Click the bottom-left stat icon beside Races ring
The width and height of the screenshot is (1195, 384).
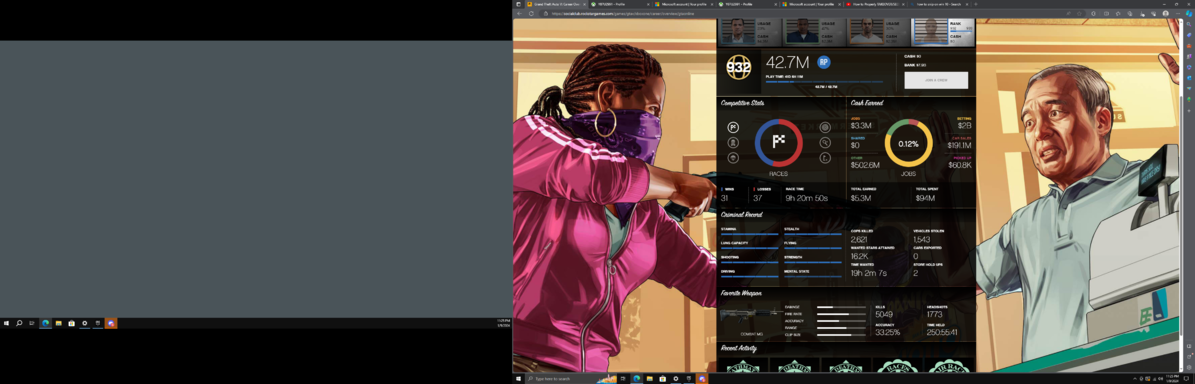point(733,158)
